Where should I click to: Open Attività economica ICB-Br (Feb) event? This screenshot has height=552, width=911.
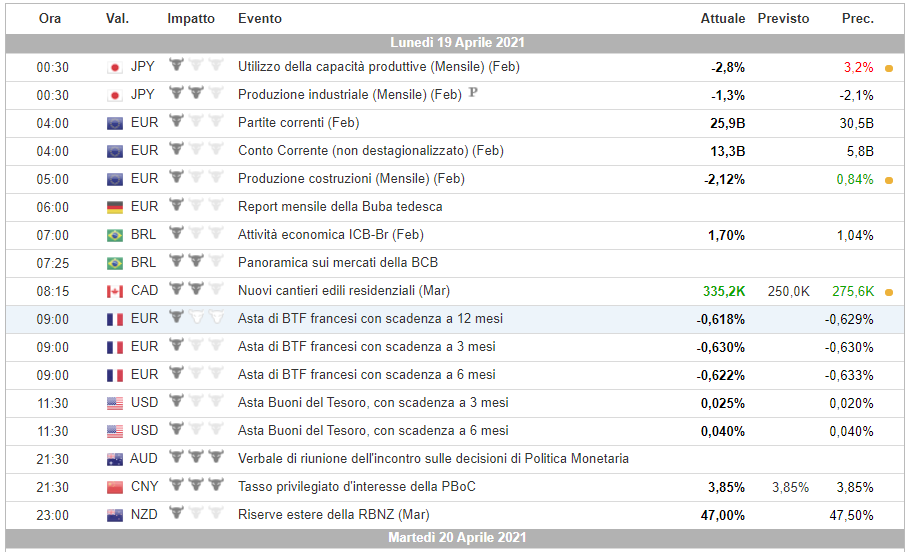coord(331,235)
